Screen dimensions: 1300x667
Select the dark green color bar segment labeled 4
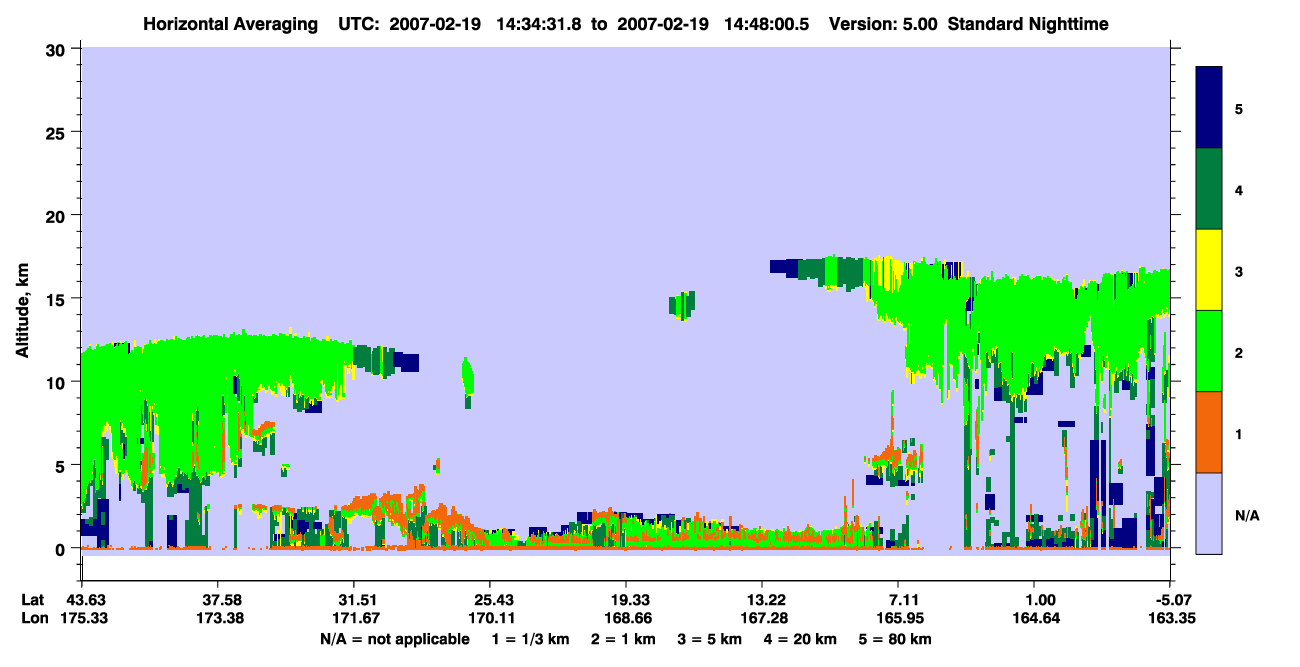(x=1209, y=189)
